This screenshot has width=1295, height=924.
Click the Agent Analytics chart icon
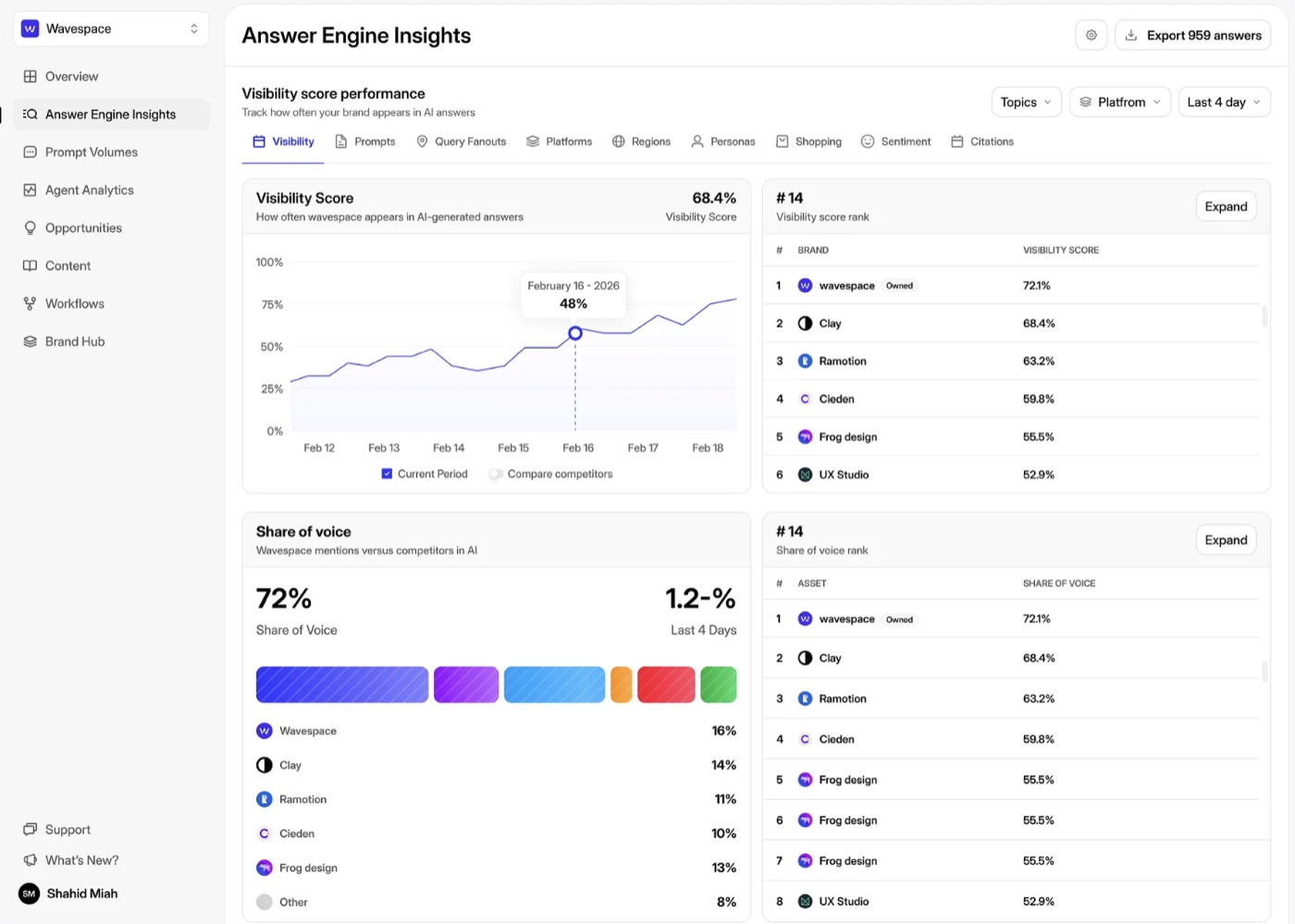point(31,191)
